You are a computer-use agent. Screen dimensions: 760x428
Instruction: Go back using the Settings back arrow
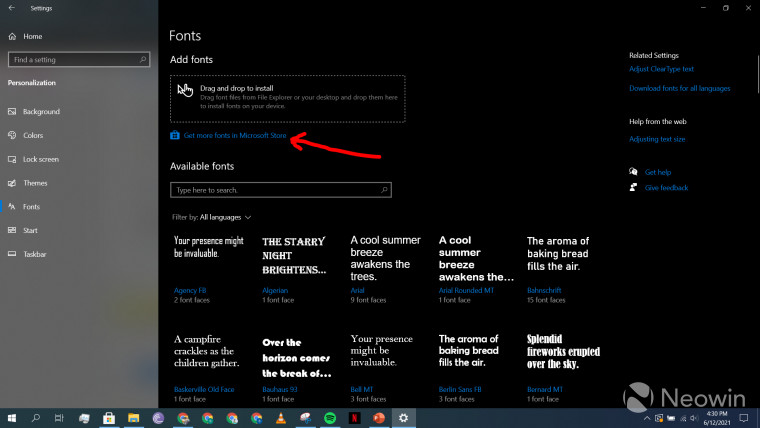pyautogui.click(x=12, y=8)
